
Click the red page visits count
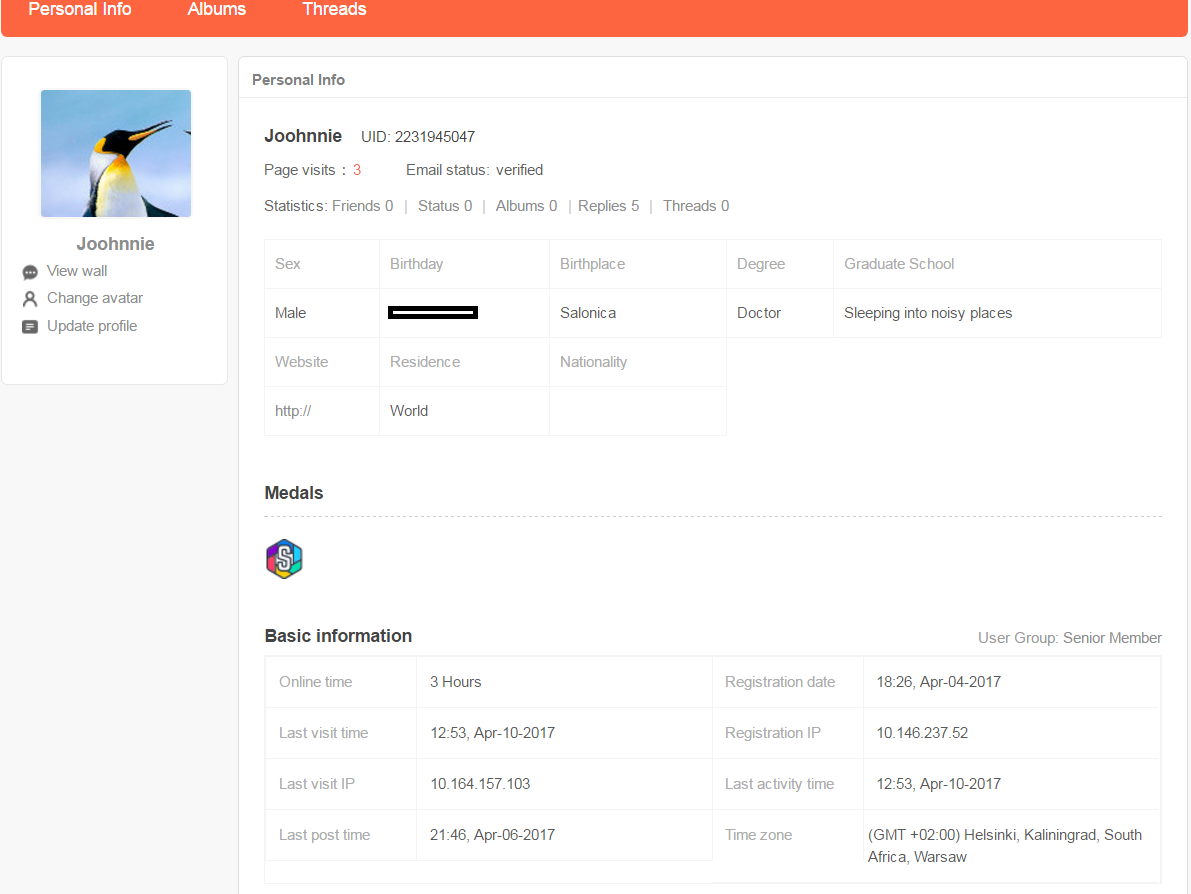pos(357,170)
